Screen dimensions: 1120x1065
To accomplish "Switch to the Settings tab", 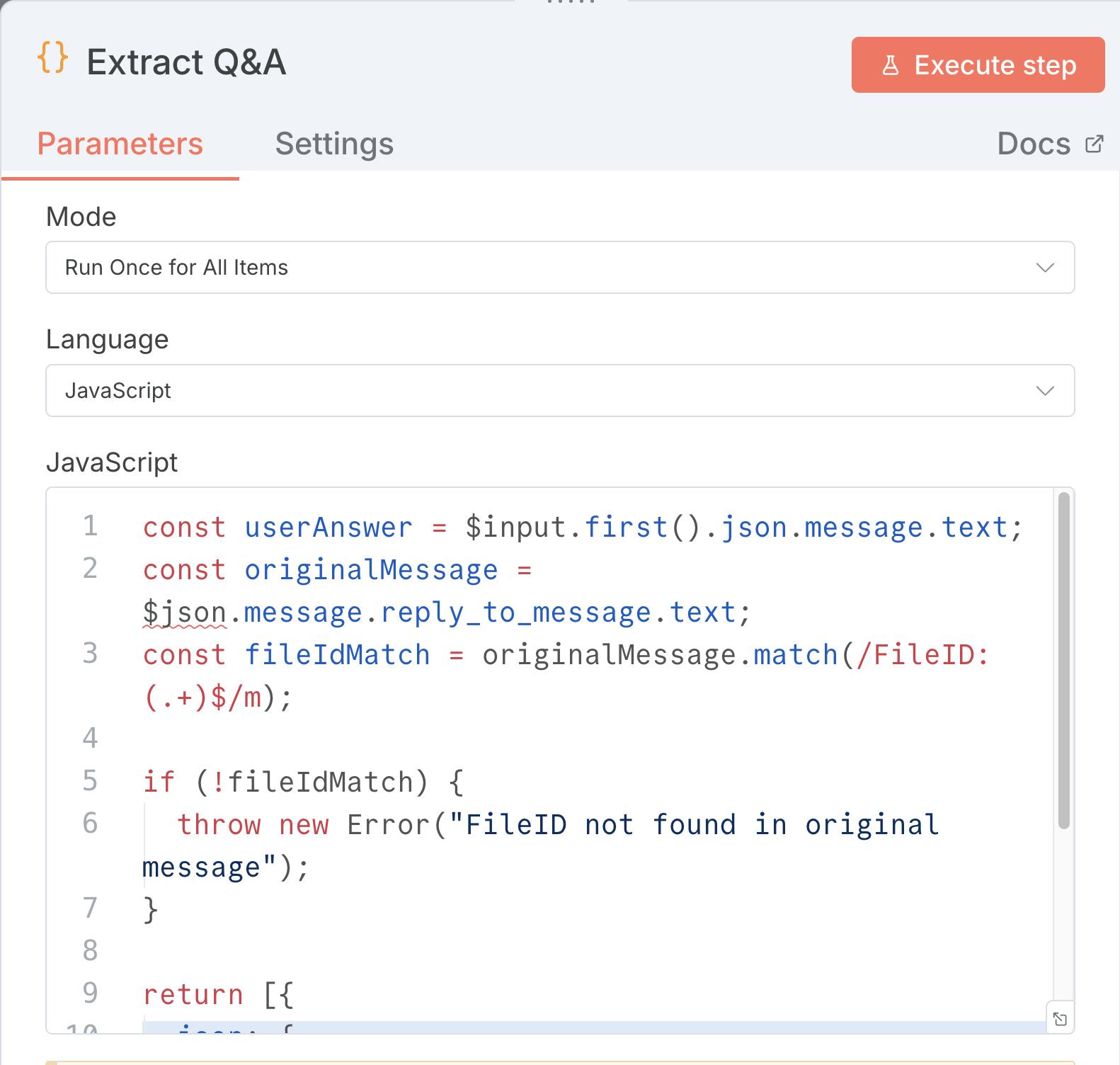I will 334,144.
